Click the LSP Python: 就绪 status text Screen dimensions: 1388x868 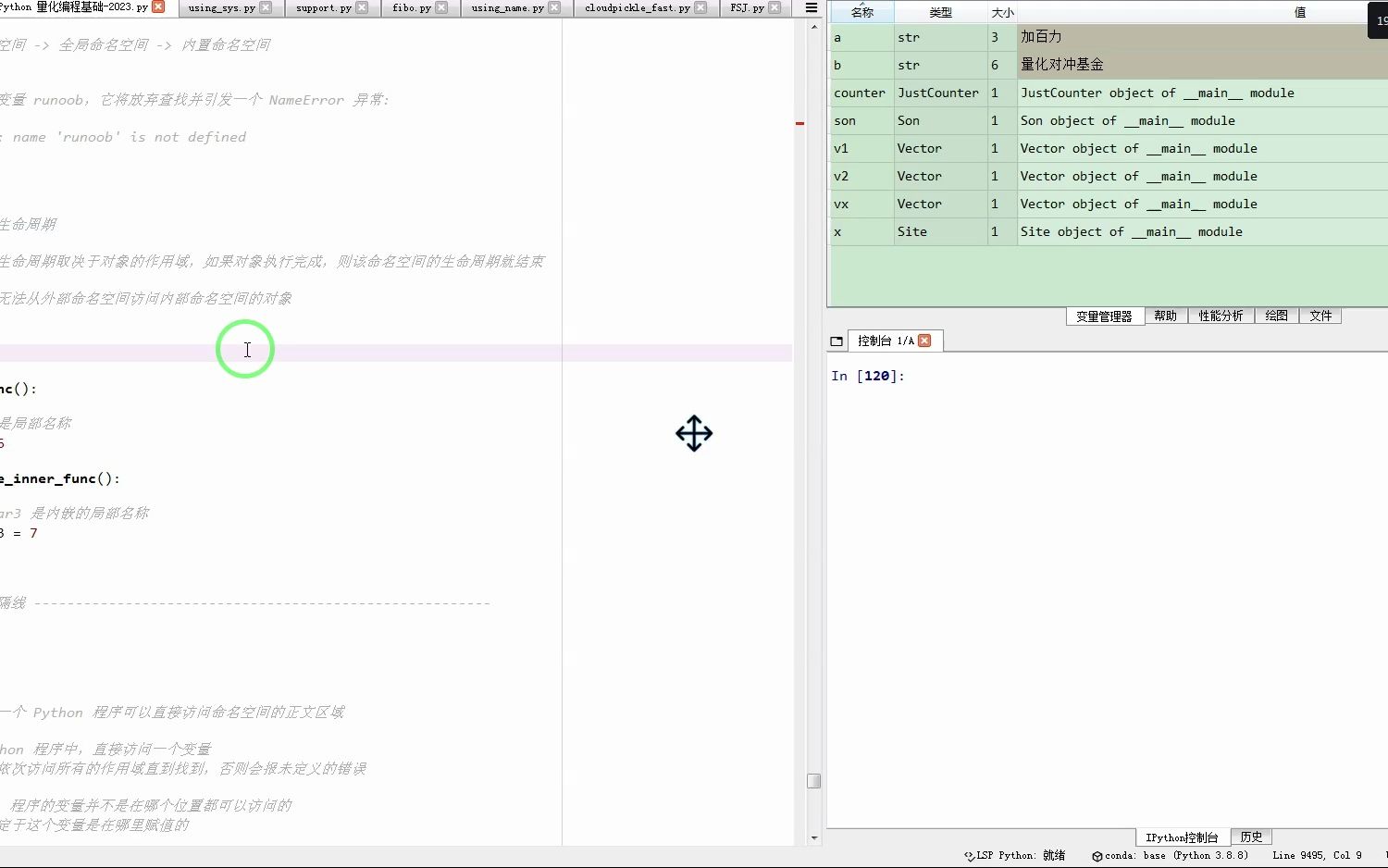click(x=1021, y=856)
